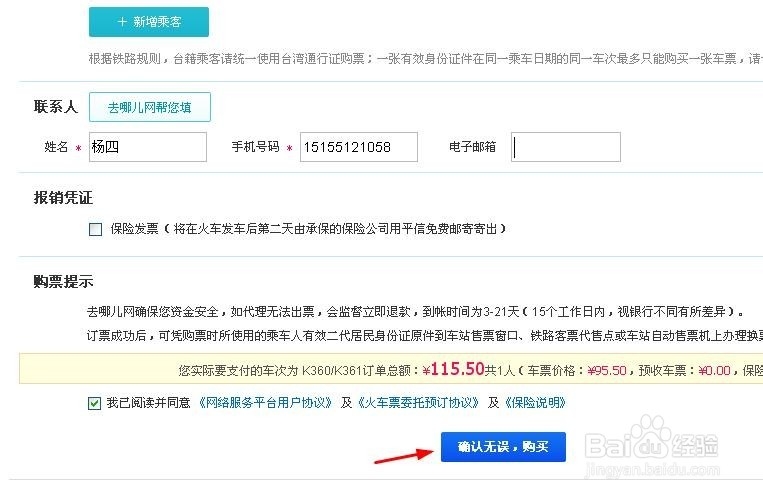Focus the 姓名 field containing 杨四
The image size is (763, 496).
(x=148, y=147)
